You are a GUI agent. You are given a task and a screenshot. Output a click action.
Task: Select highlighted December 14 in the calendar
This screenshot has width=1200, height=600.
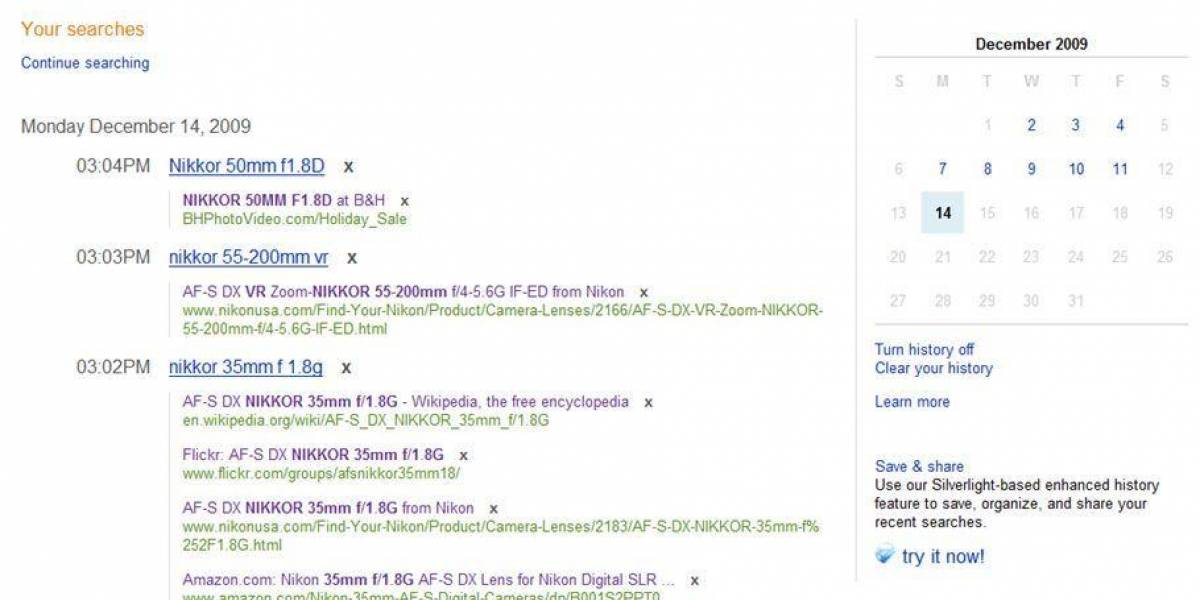click(x=942, y=213)
